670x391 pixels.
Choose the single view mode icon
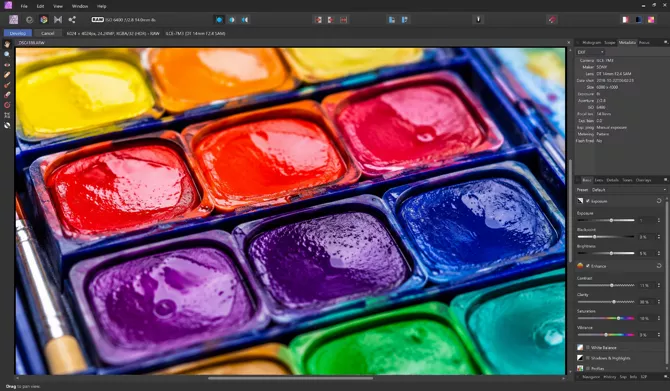pos(219,20)
